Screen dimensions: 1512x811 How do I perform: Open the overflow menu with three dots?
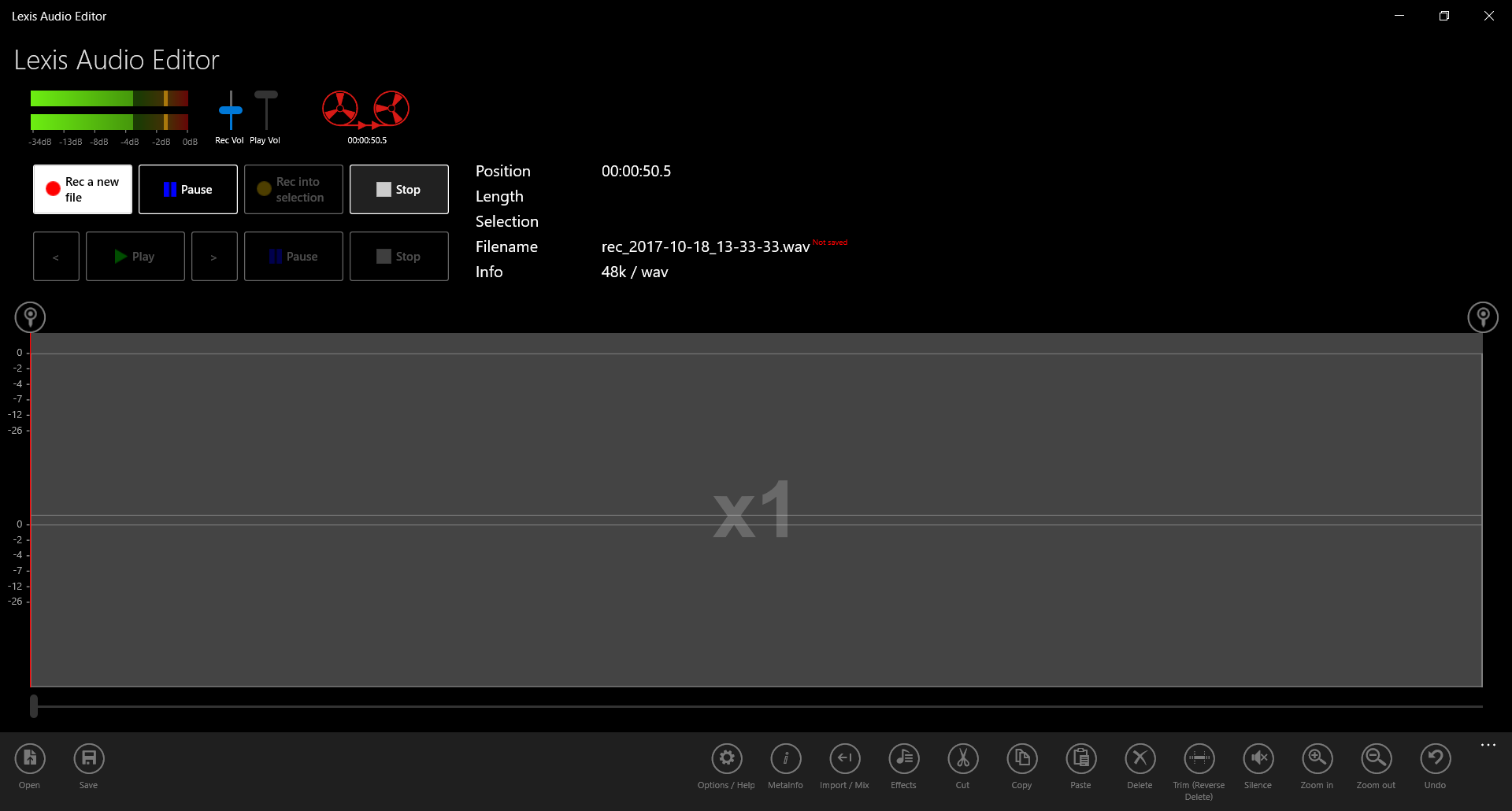(x=1488, y=744)
